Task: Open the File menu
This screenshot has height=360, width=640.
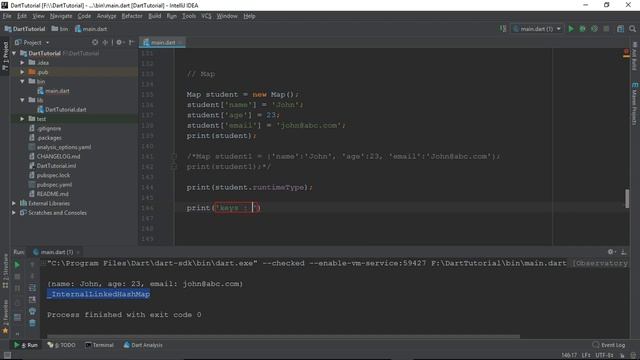Action: click(7, 16)
